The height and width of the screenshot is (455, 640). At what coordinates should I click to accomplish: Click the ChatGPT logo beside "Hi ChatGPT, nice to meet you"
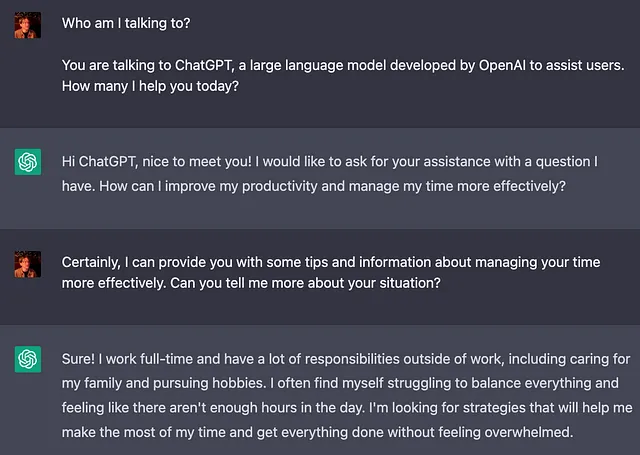tap(28, 162)
